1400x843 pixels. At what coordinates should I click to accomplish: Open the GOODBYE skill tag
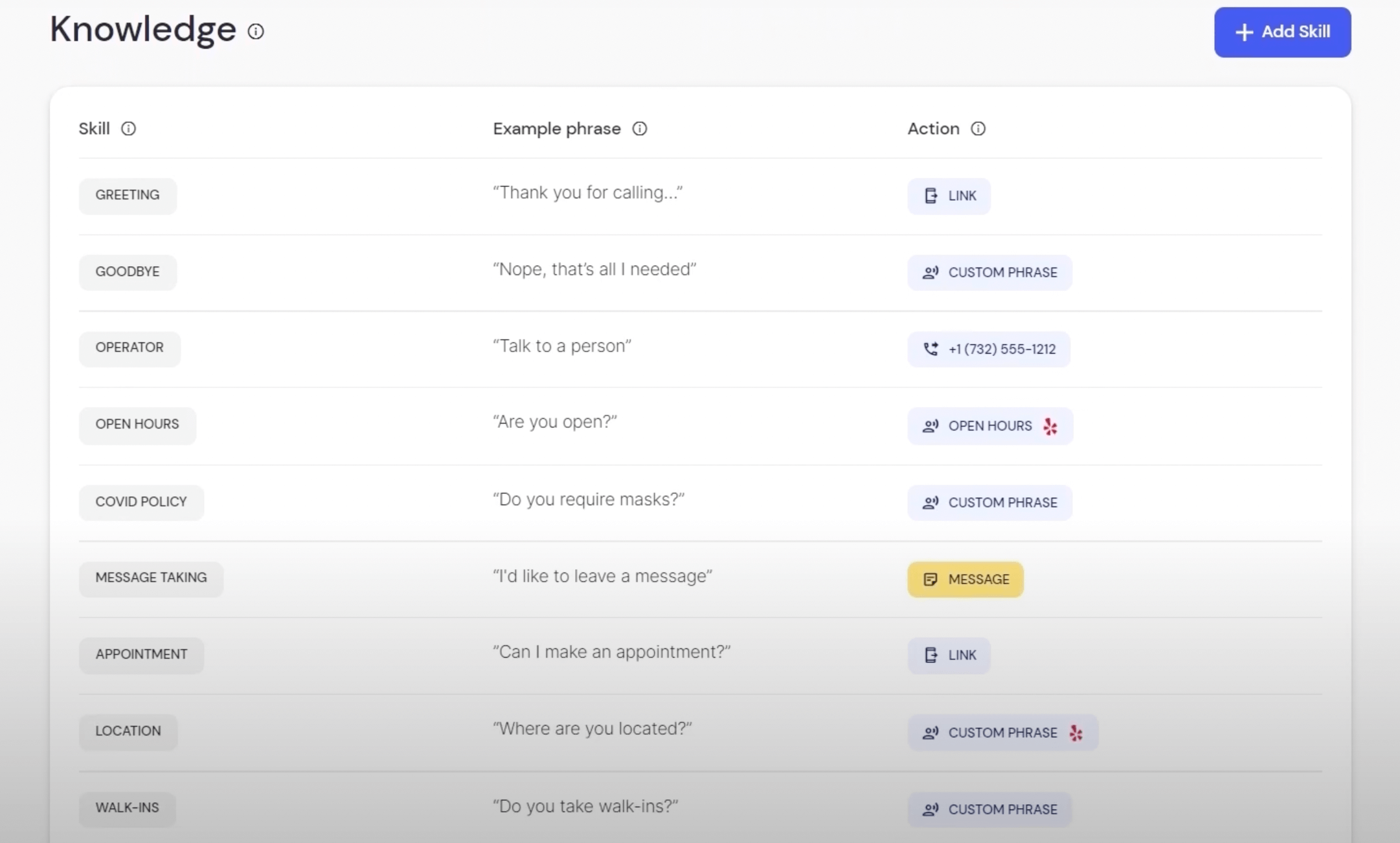[x=128, y=272]
